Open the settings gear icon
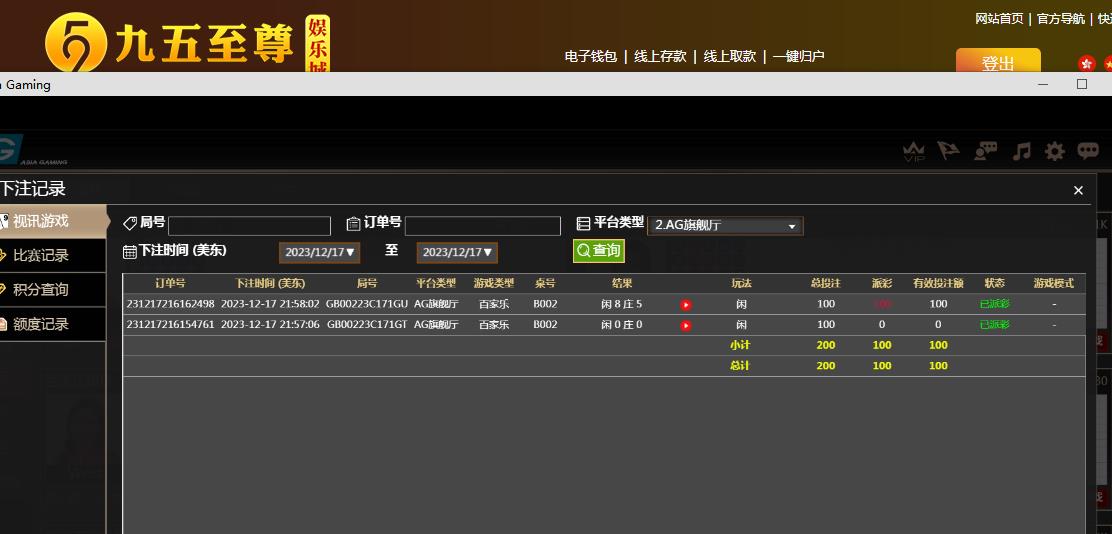Image resolution: width=1112 pixels, height=534 pixels. [x=1055, y=151]
